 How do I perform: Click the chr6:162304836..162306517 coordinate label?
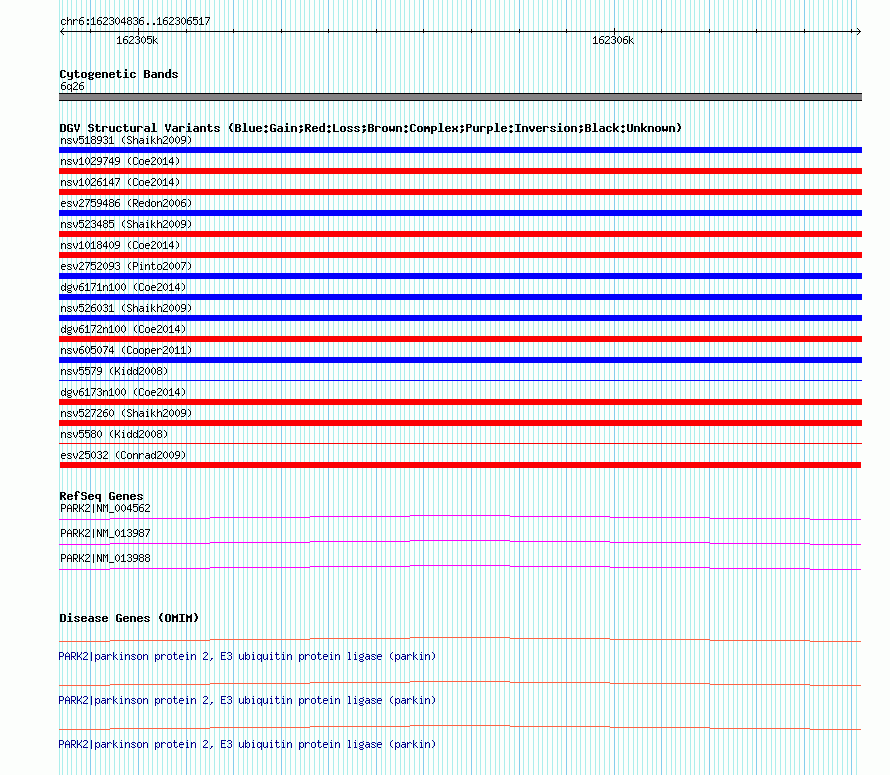pyautogui.click(x=135, y=21)
